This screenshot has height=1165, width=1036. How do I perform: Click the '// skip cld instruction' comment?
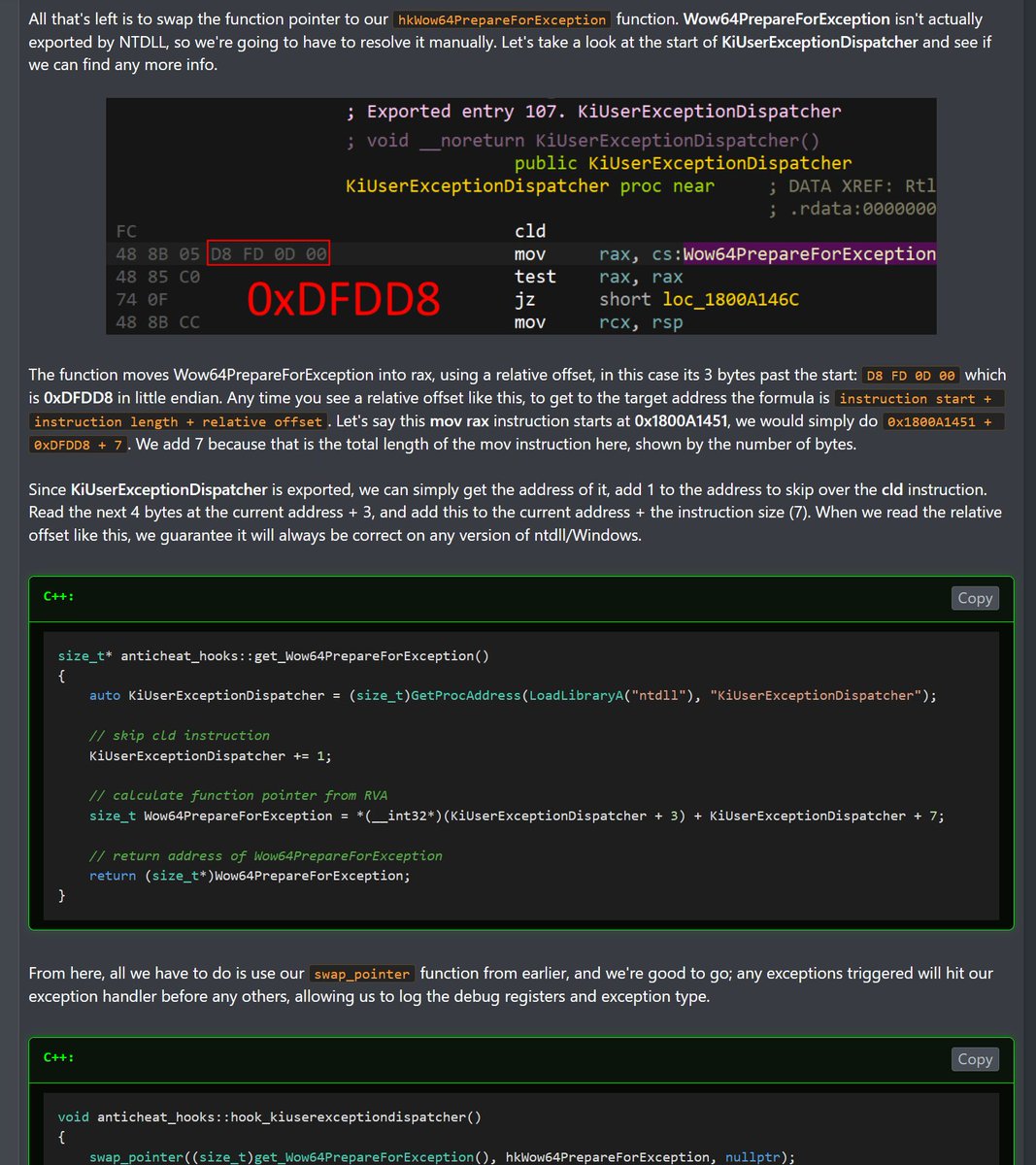click(180, 736)
